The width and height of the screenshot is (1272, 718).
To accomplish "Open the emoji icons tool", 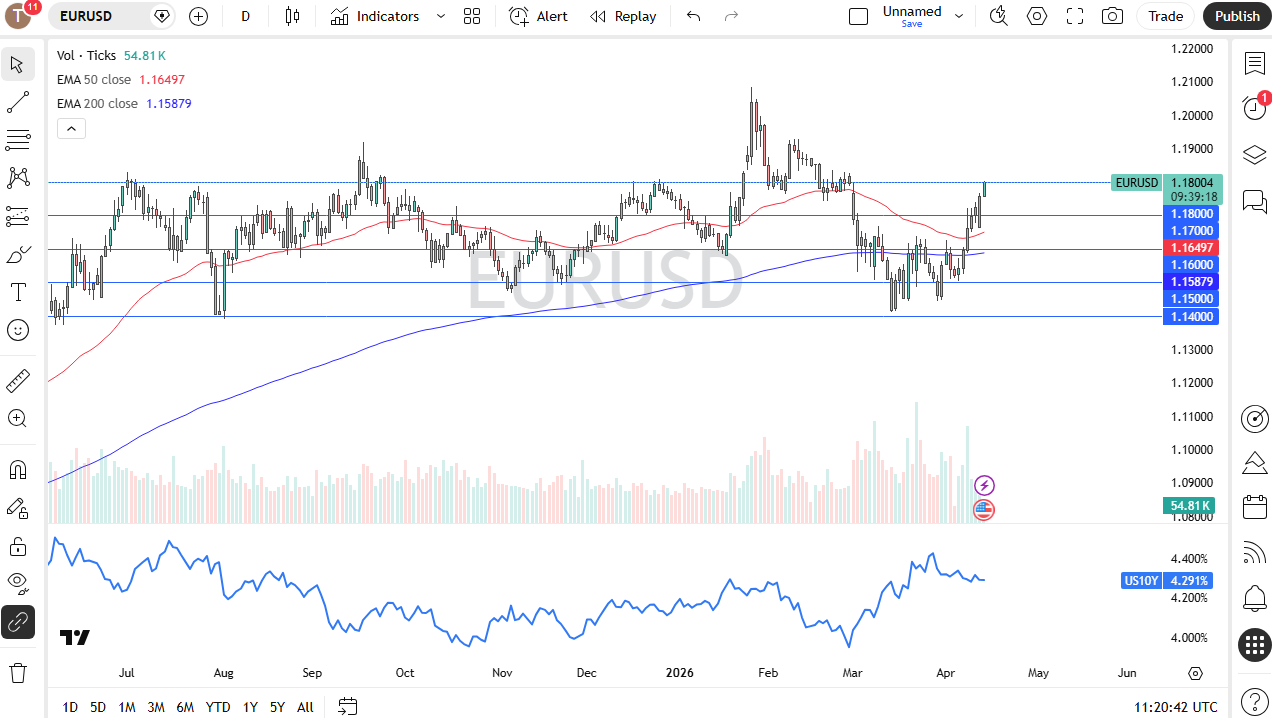I will pos(18,329).
